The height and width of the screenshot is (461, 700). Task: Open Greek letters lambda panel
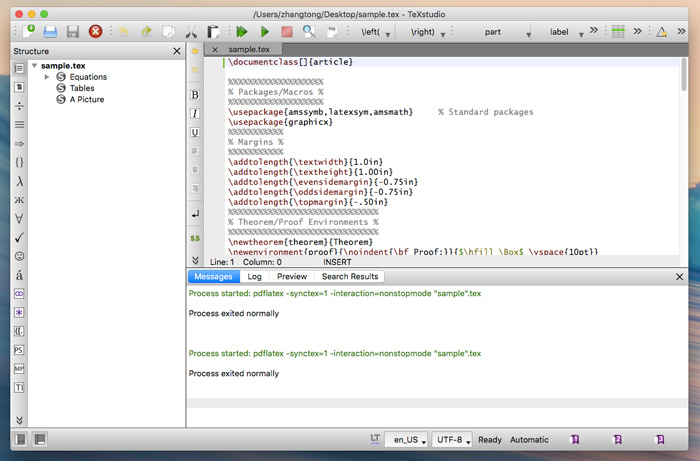[19, 181]
